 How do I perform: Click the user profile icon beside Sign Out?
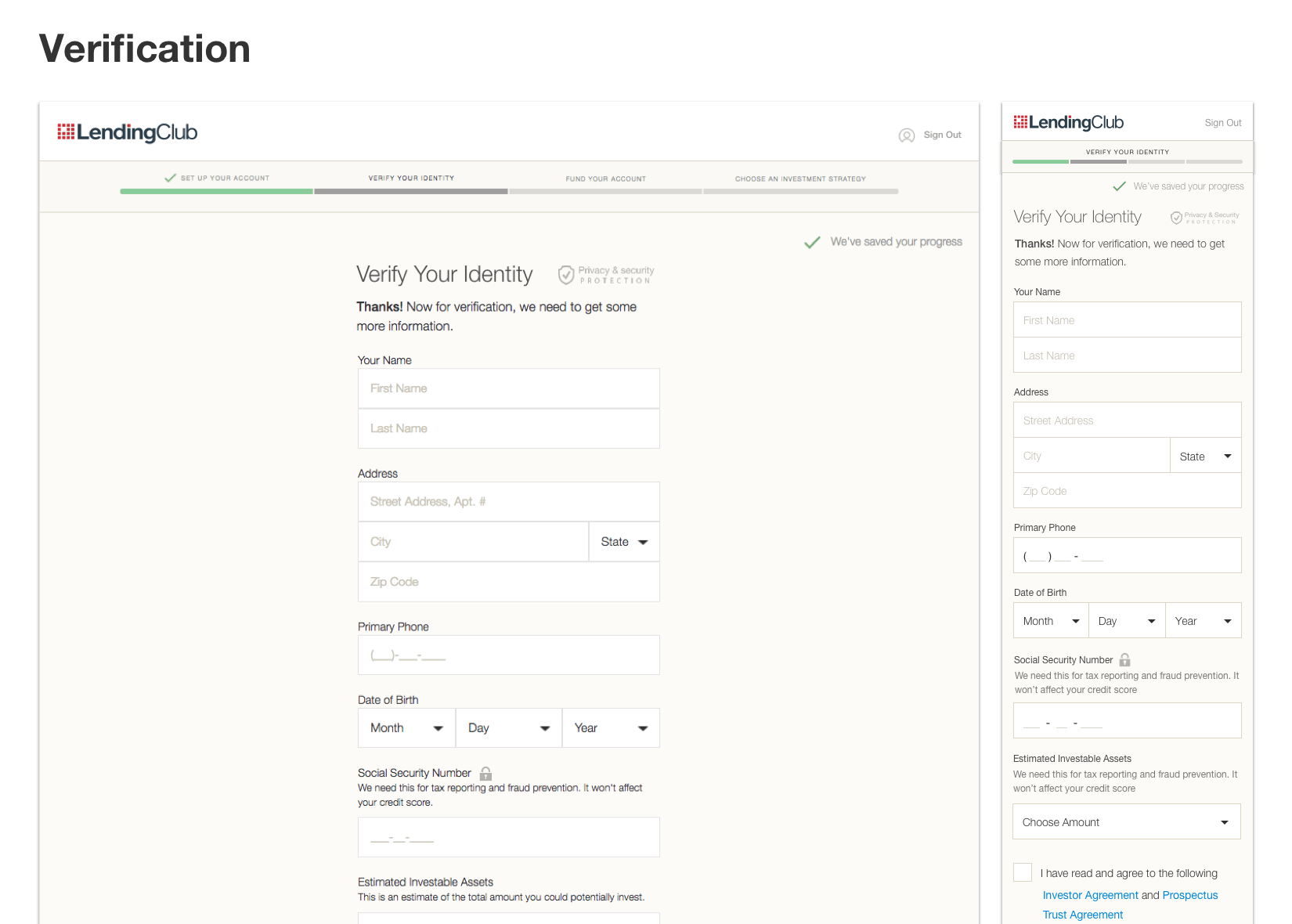[x=907, y=135]
